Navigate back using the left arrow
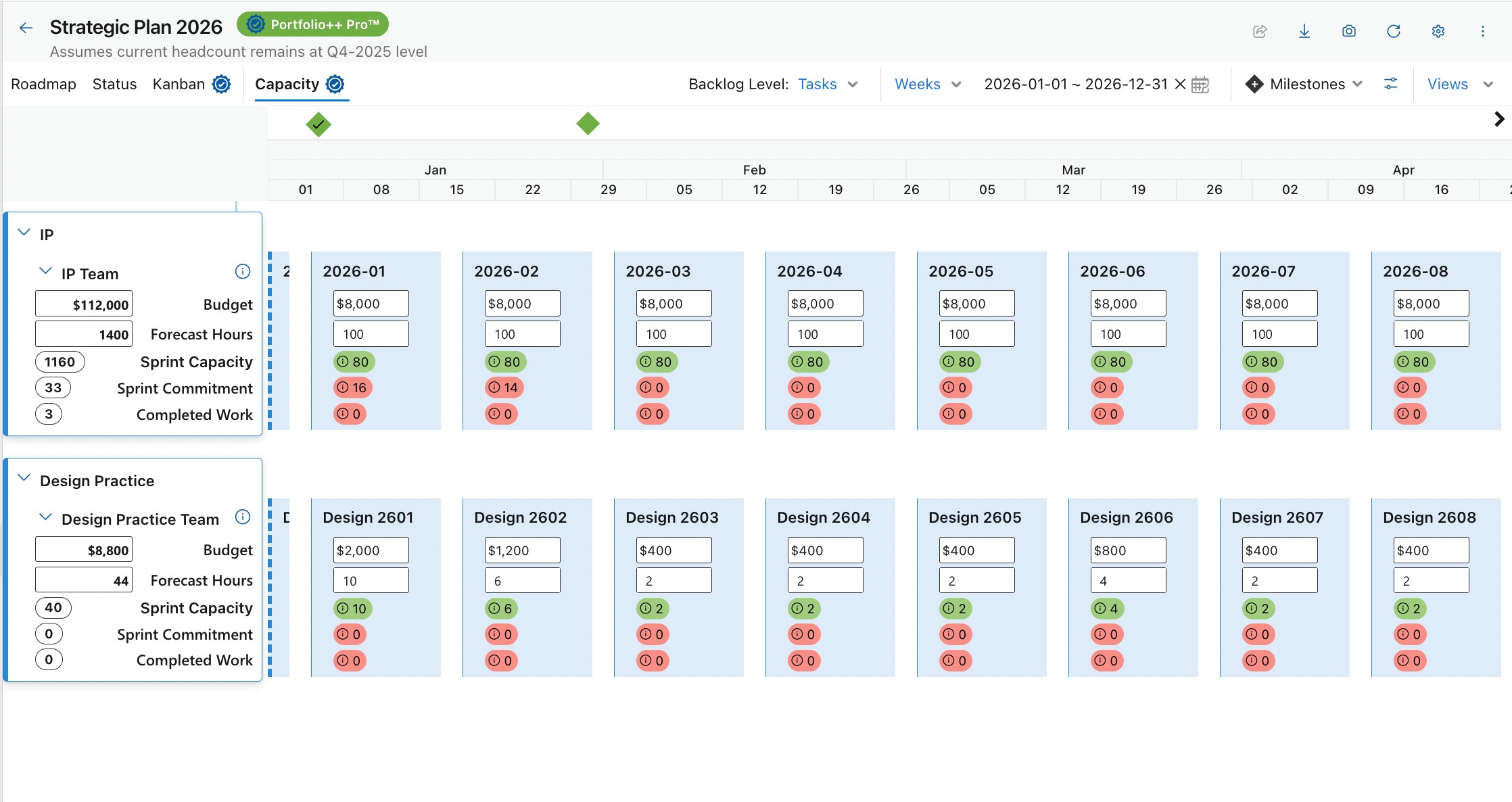This screenshot has height=802, width=1512. [x=25, y=27]
